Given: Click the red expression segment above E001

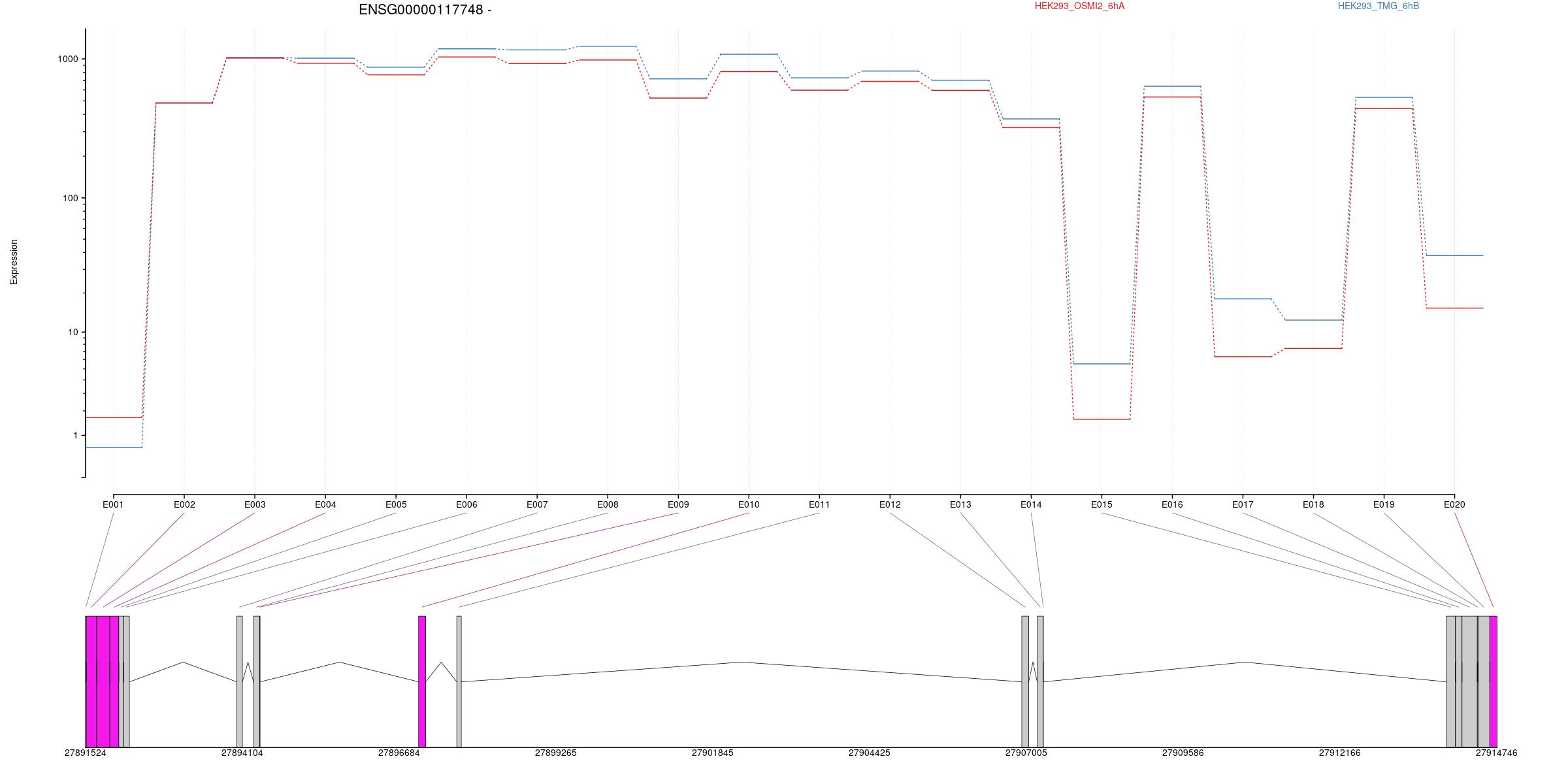Looking at the screenshot, I should click(x=114, y=417).
